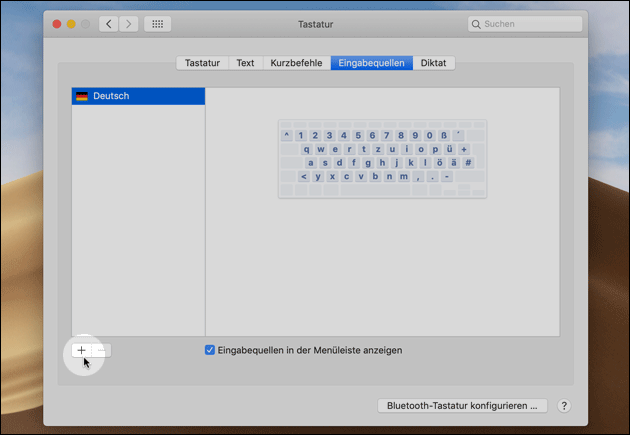The image size is (630, 435).
Task: Select the Kurzbefehle tab
Action: pyautogui.click(x=296, y=63)
